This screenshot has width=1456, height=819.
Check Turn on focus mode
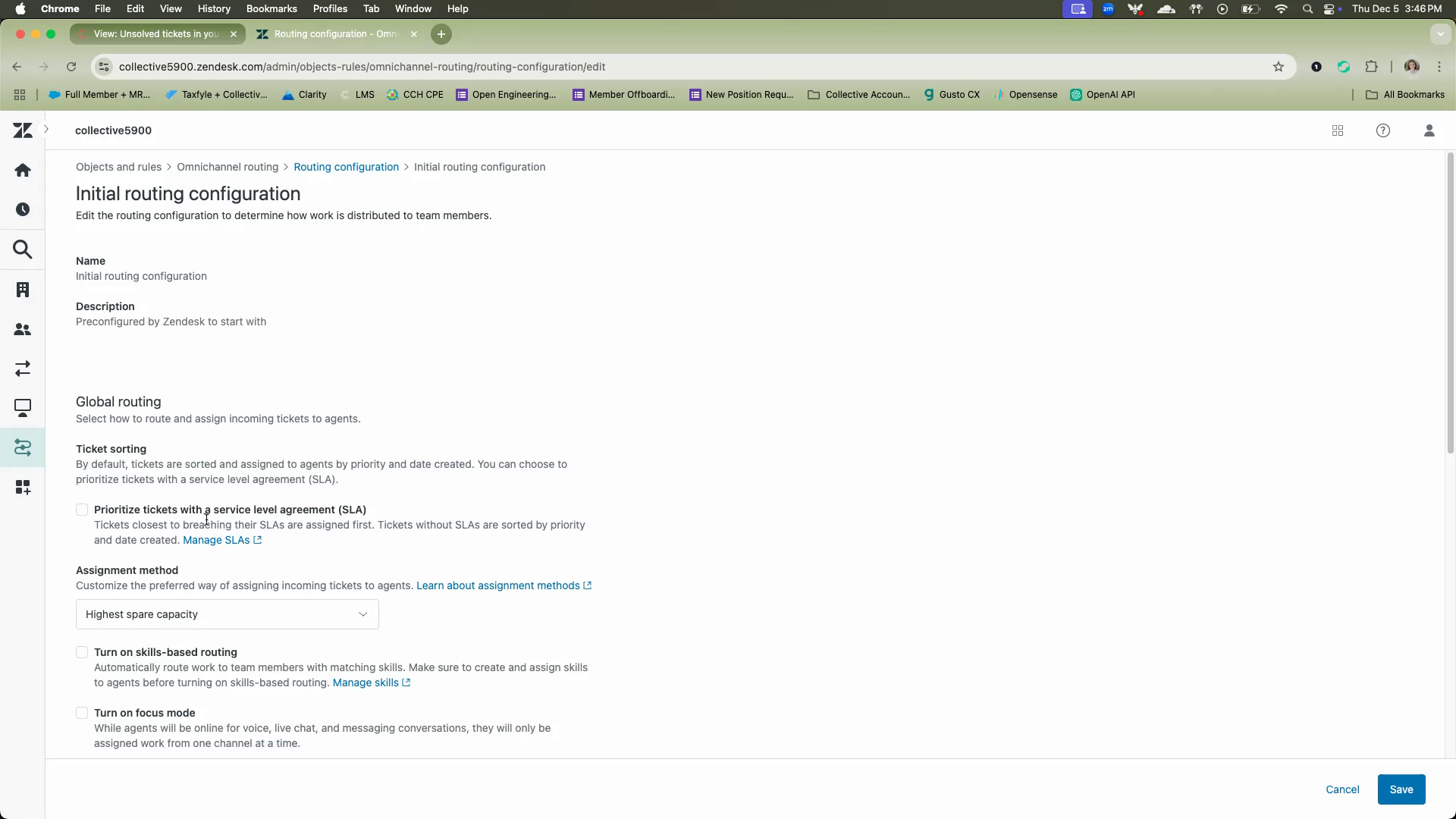click(x=82, y=713)
